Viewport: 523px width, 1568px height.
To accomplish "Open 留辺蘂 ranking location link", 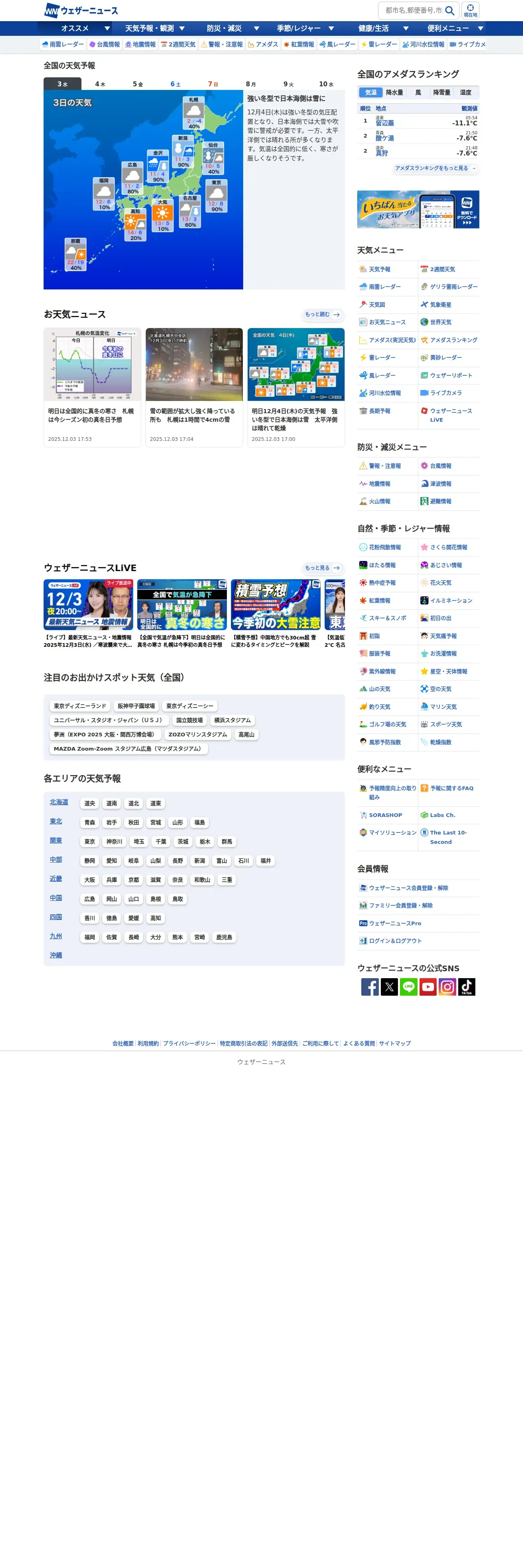I will click(x=385, y=124).
